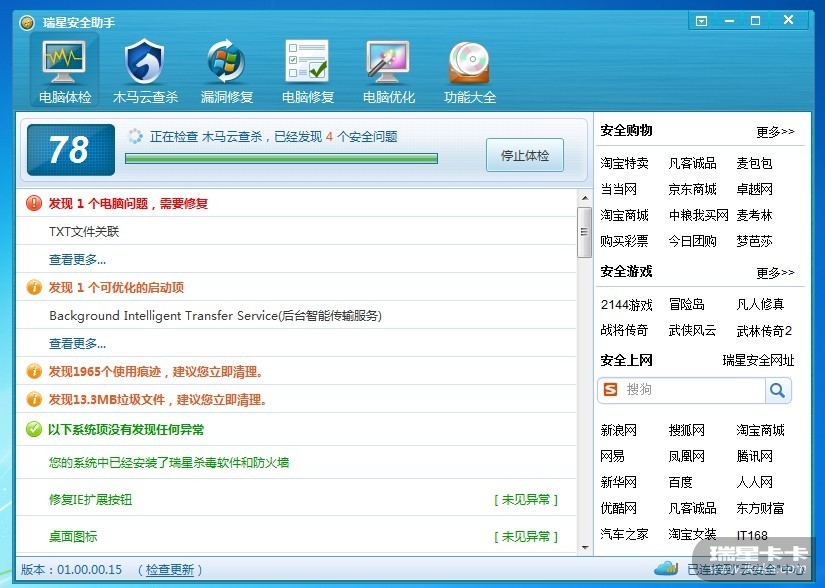Image resolution: width=825 pixels, height=588 pixels.
Task: Open the 腾讯网 site link
Action: coord(754,456)
